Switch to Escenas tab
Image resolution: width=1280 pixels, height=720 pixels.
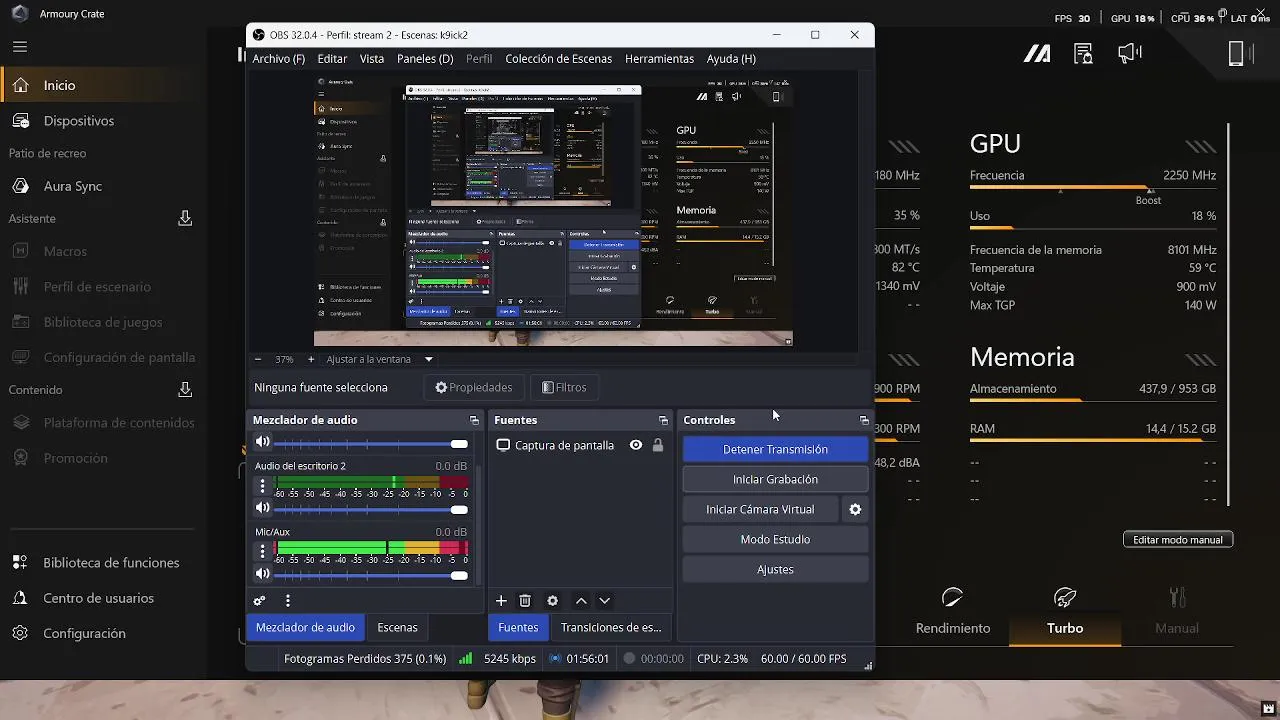click(x=397, y=628)
